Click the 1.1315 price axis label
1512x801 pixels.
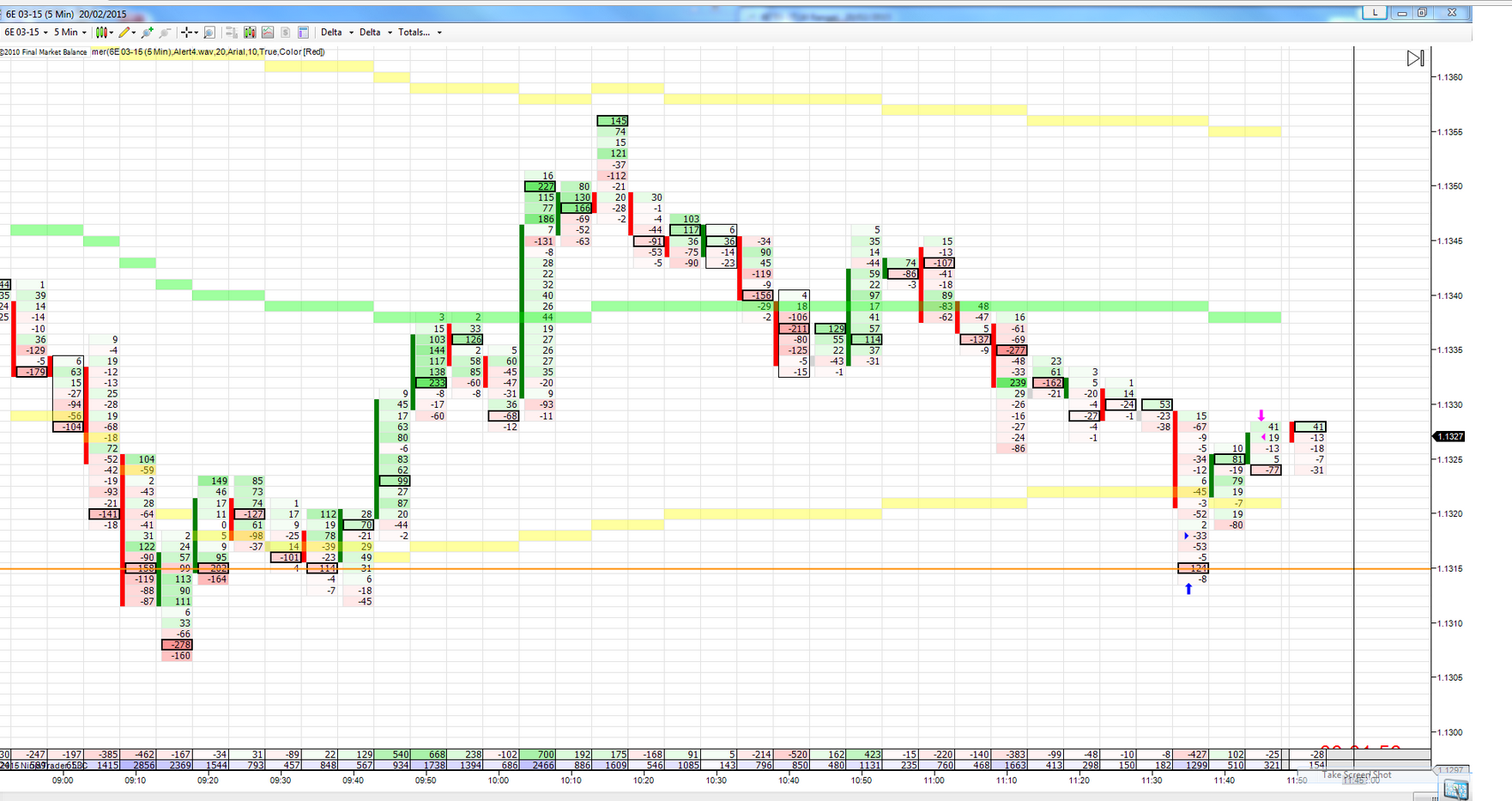(1449, 568)
